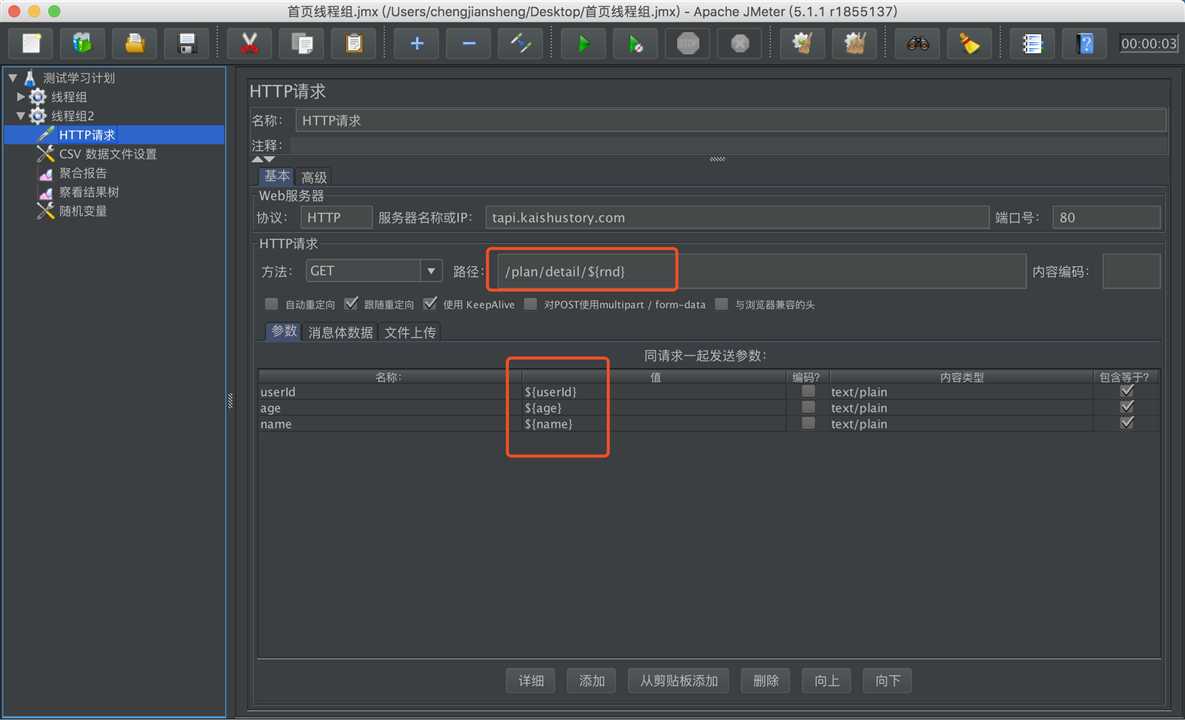This screenshot has height=720, width=1185.
Task: Click the 协议 field showing HTTP
Action: [336, 218]
